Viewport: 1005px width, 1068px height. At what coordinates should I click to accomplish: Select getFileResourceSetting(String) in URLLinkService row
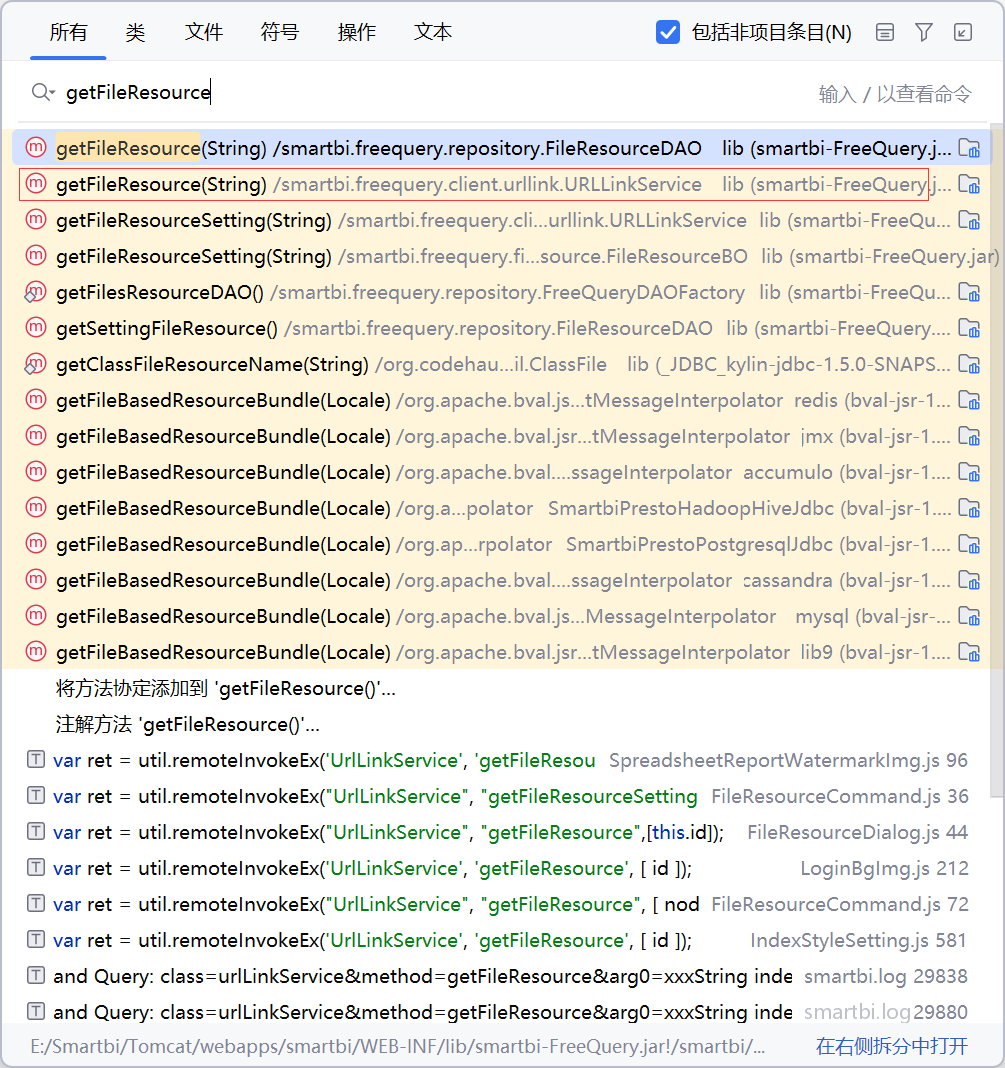[x=500, y=220]
